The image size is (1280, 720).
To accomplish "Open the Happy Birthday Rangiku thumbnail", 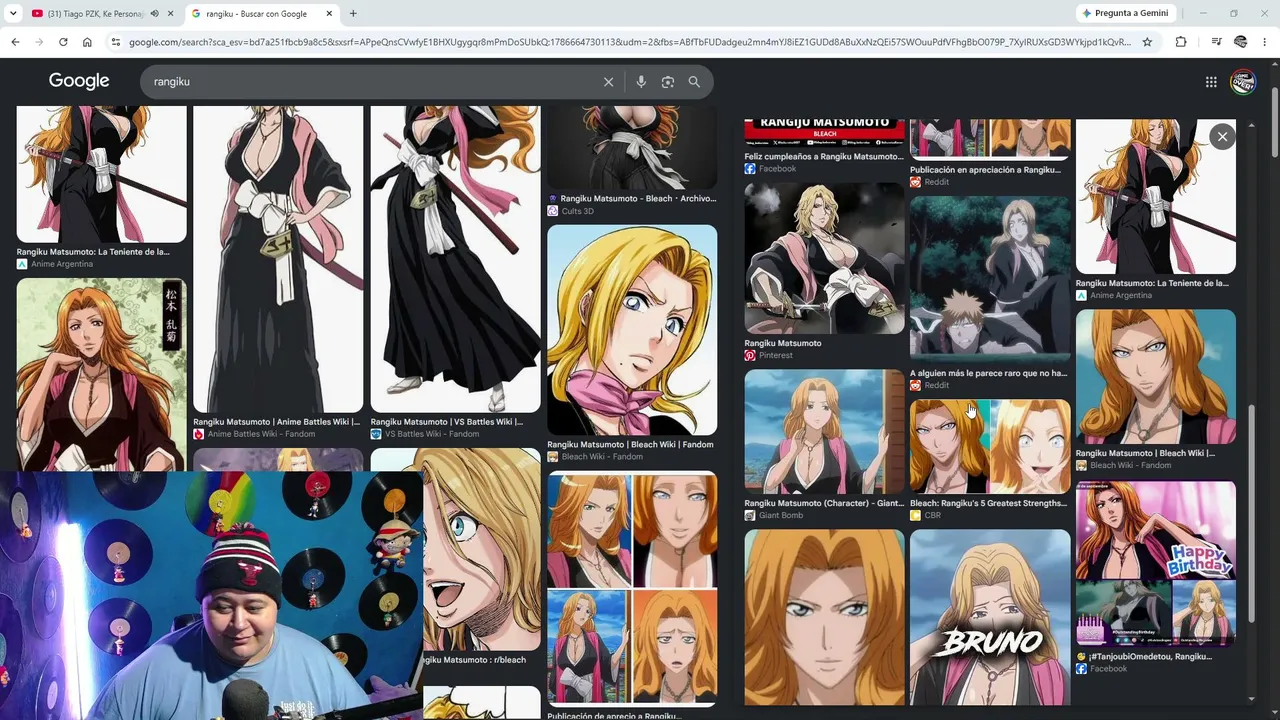I will click(x=1156, y=565).
